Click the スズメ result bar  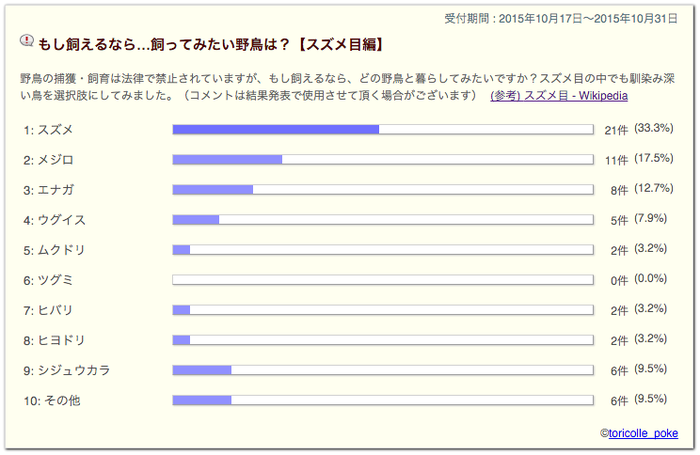(x=383, y=129)
